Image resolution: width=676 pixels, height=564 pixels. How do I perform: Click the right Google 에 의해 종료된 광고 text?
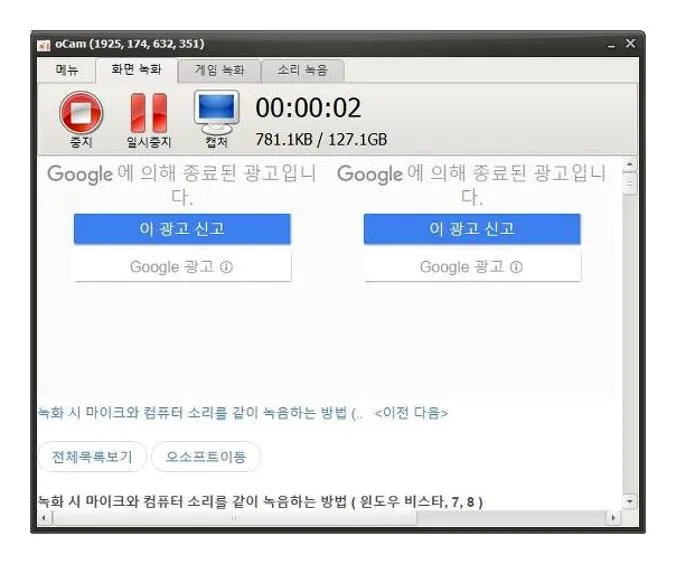click(472, 185)
